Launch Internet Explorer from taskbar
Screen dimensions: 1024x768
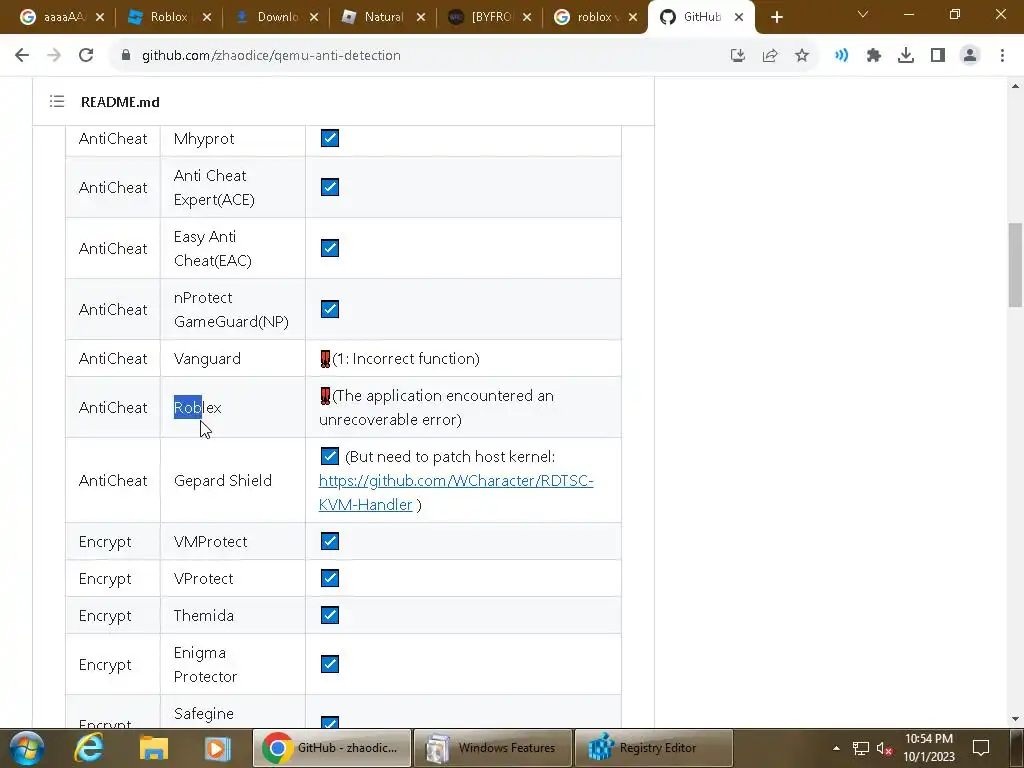coord(89,748)
